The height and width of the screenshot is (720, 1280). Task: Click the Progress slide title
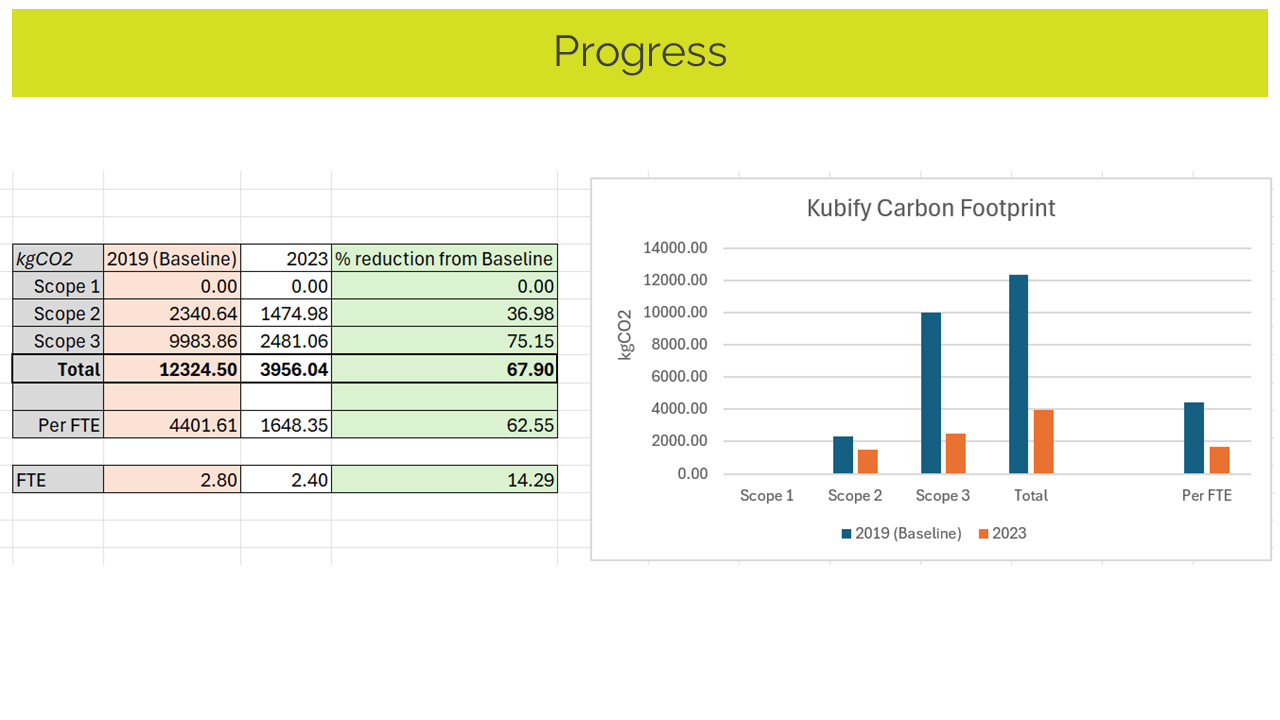tap(640, 52)
